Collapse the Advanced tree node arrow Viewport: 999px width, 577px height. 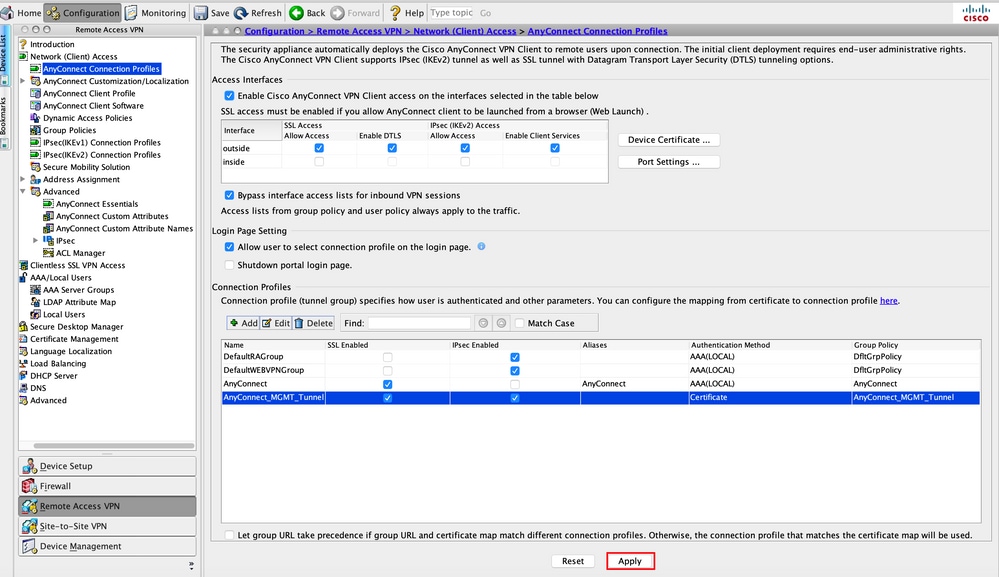click(23, 191)
